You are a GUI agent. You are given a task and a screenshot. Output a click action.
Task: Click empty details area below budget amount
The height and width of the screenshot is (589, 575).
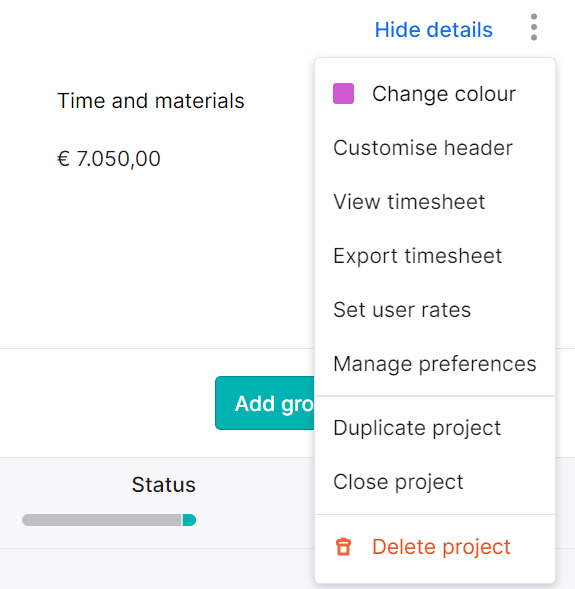(158, 259)
